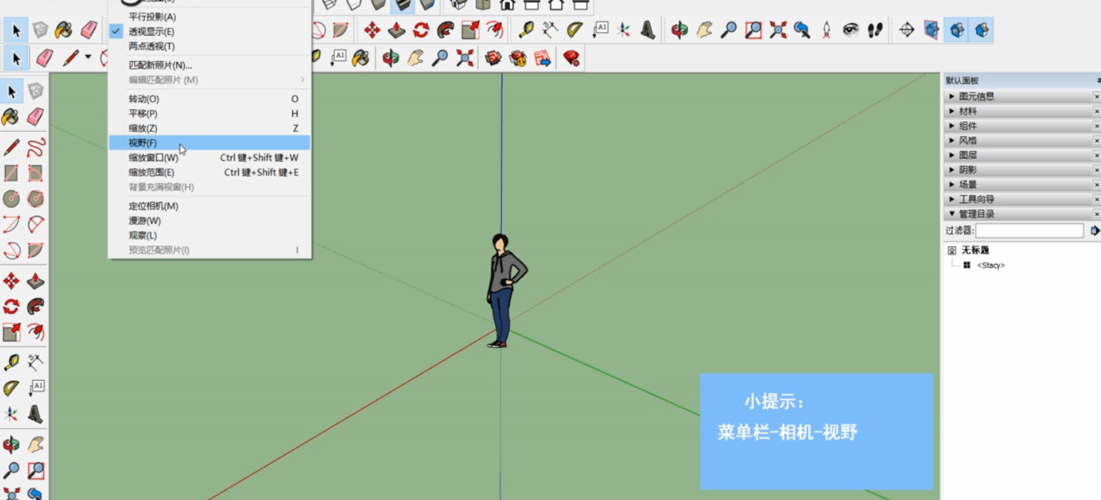1101x500 pixels.
Task: Select the Freehand drawing tool
Action: [x=36, y=147]
